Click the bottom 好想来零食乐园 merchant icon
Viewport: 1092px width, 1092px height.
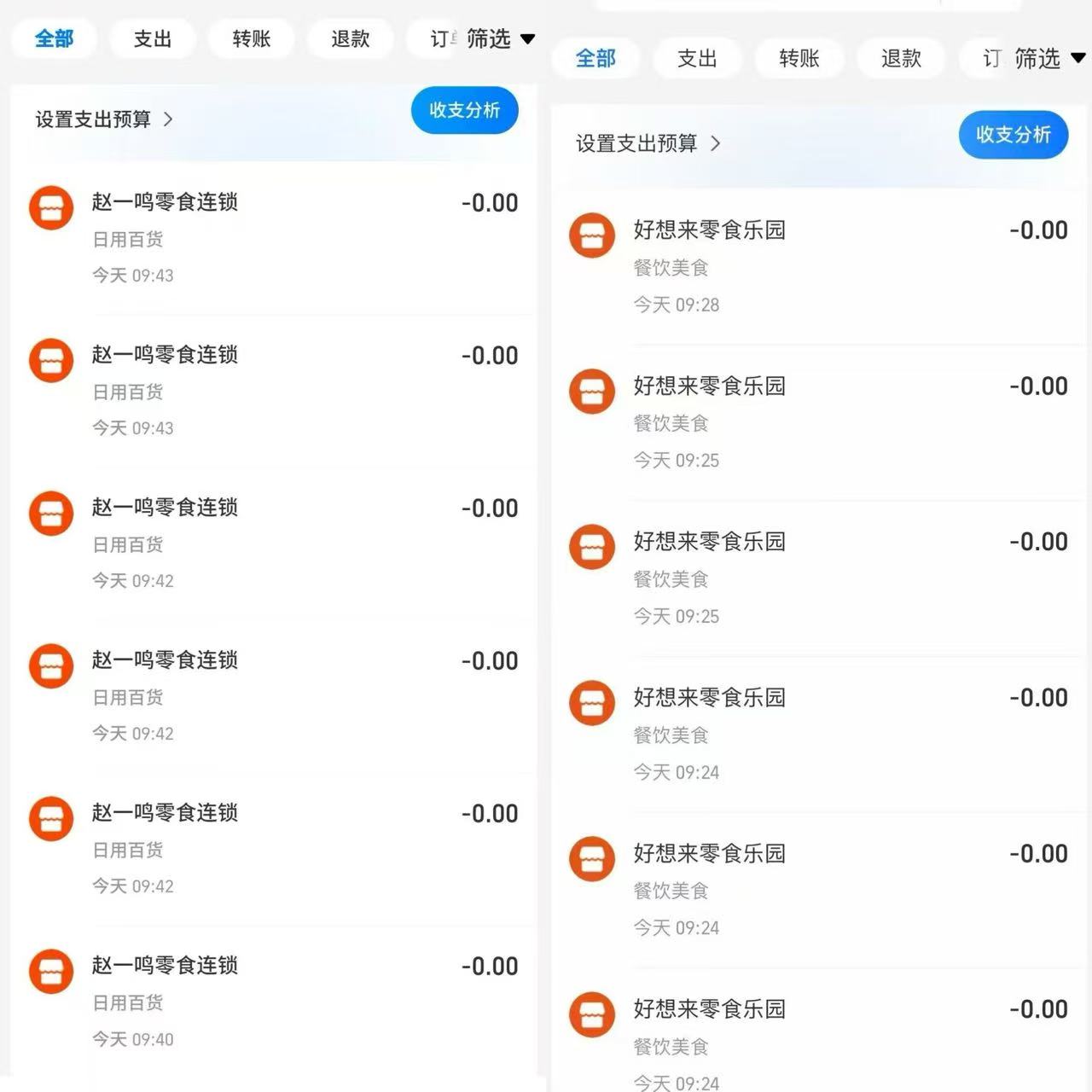(x=592, y=1015)
